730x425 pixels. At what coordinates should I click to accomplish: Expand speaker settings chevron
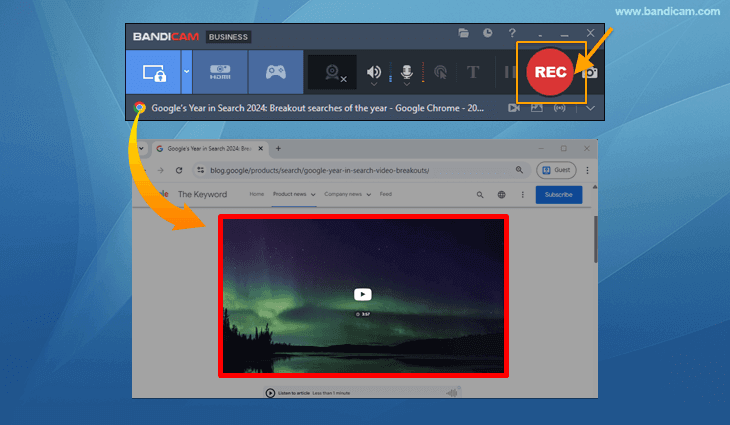[x=374, y=85]
